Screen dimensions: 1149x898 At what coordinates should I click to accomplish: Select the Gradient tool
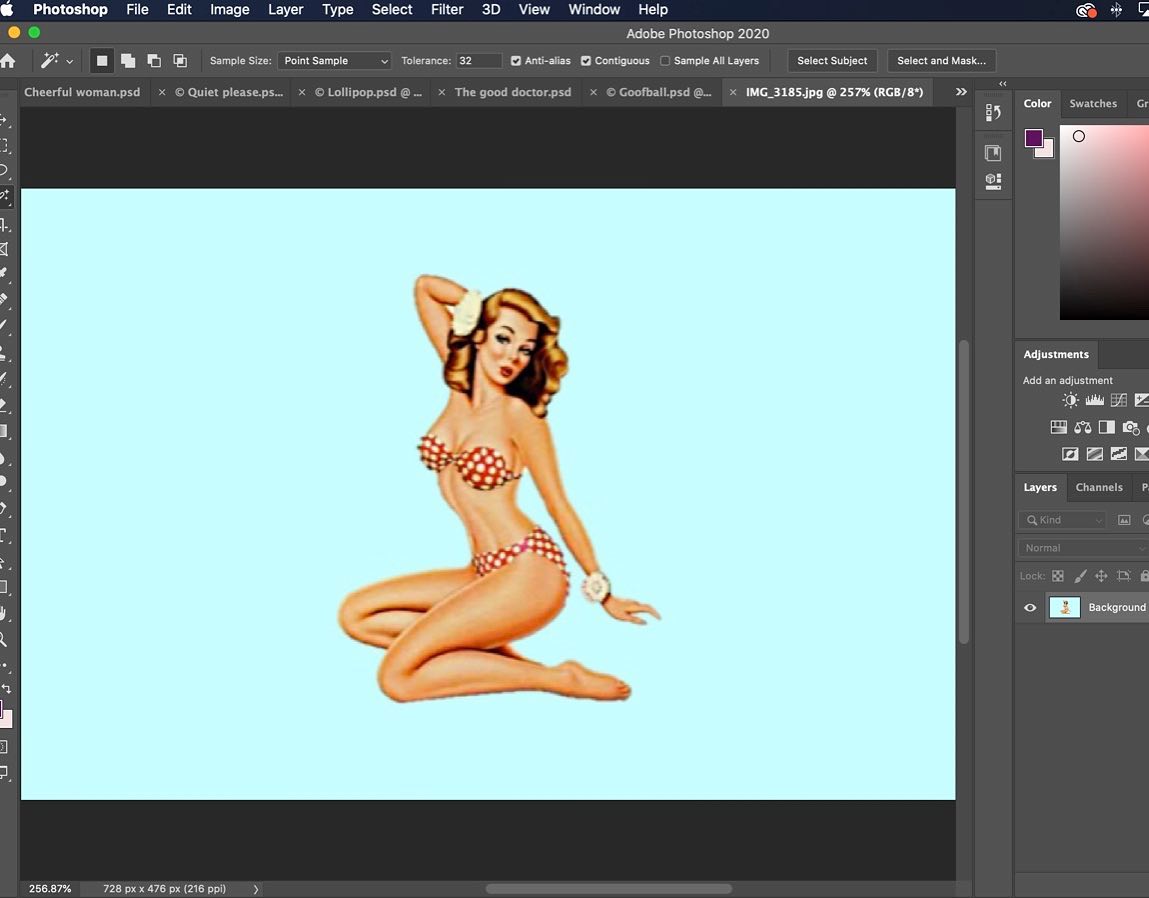(x=4, y=431)
